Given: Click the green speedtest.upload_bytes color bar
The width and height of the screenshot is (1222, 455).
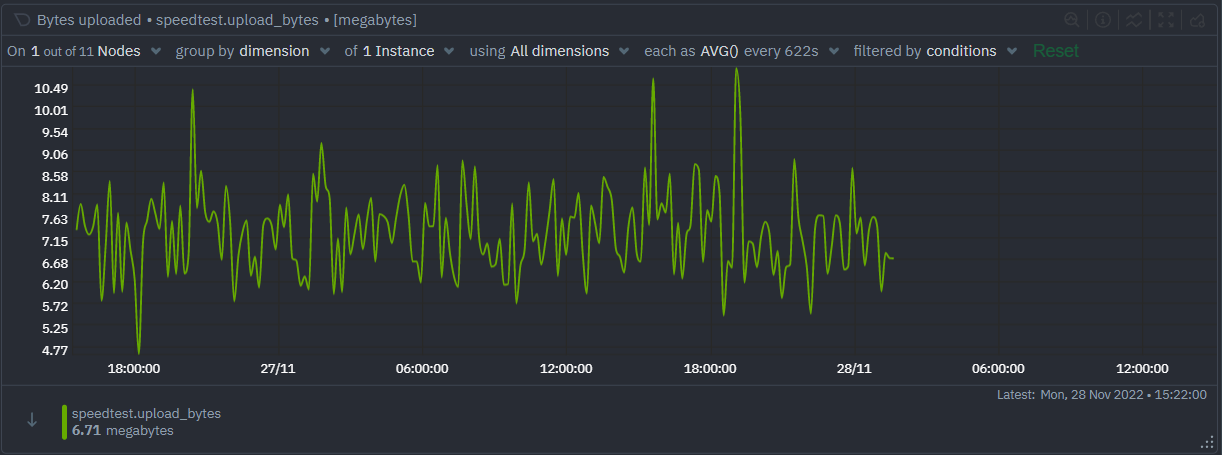Looking at the screenshot, I should pyautogui.click(x=64, y=422).
